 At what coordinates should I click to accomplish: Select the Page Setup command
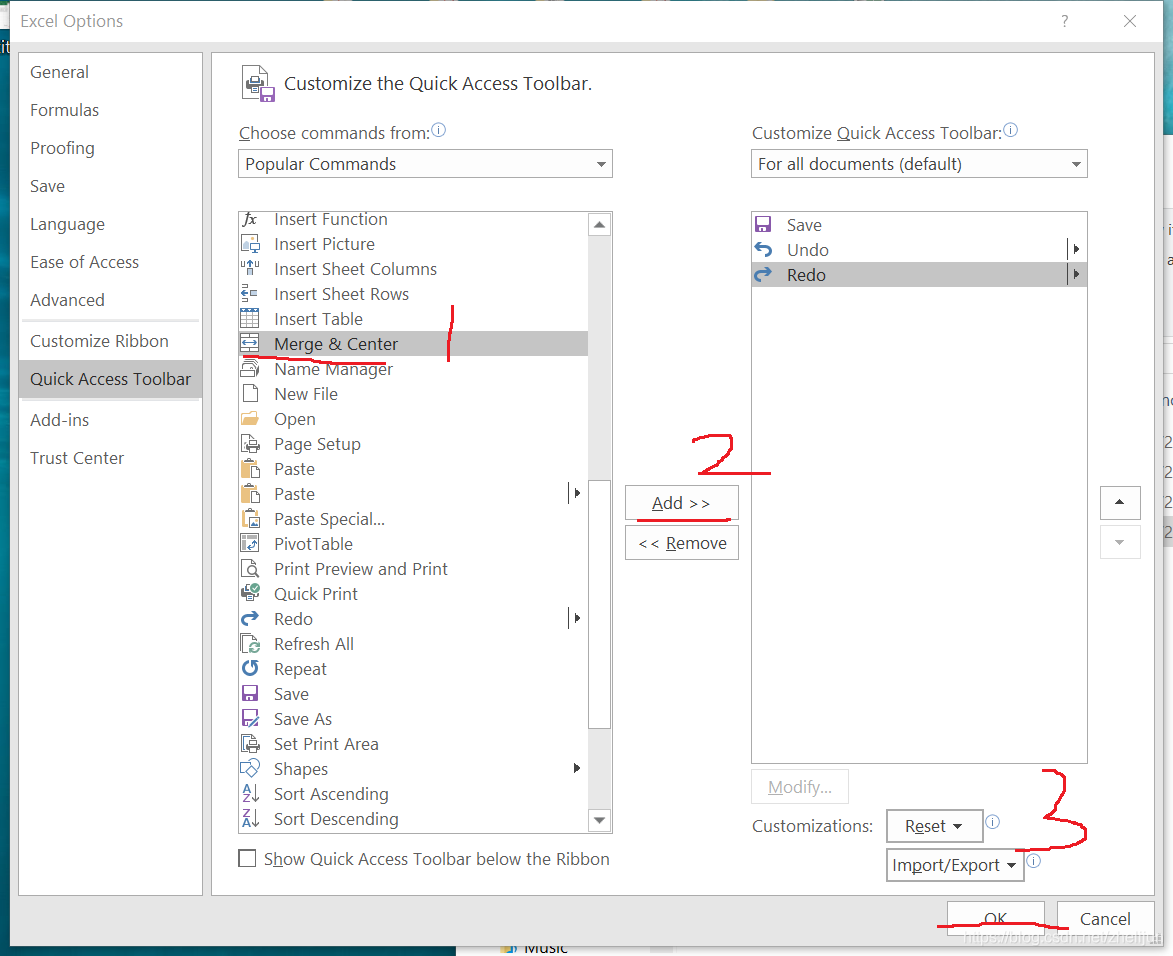coord(413,444)
